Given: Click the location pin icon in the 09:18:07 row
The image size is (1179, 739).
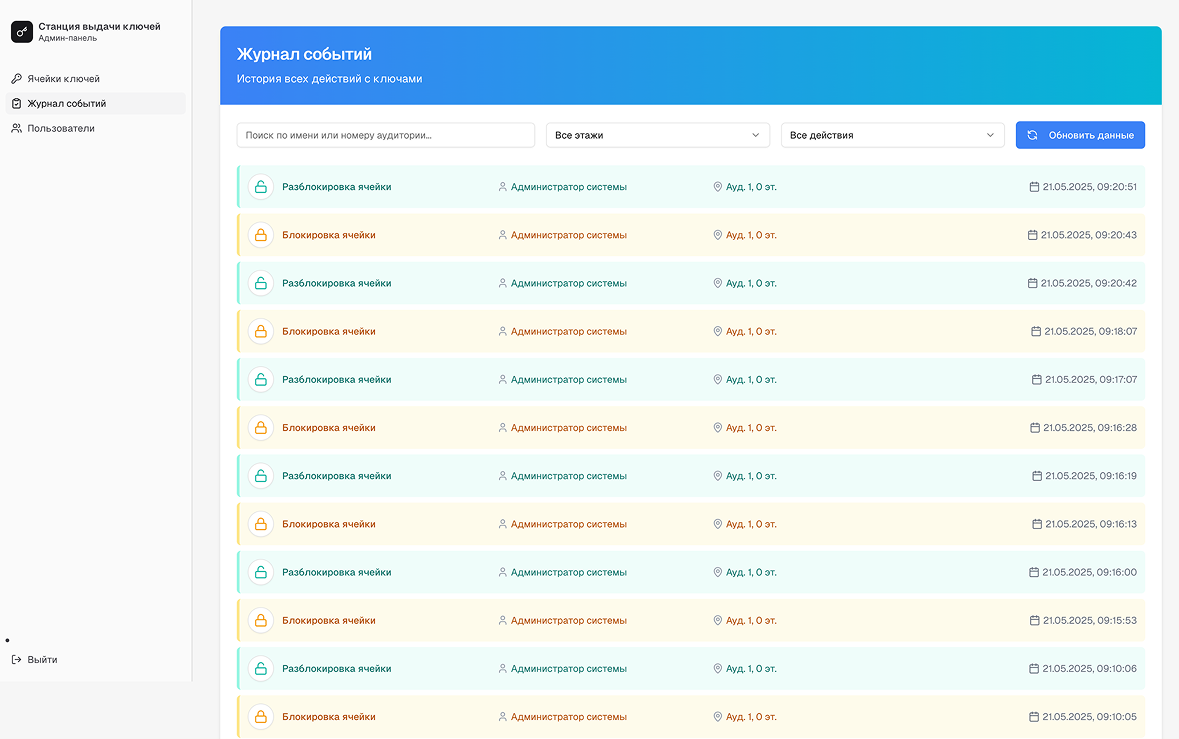Looking at the screenshot, I should pos(717,331).
